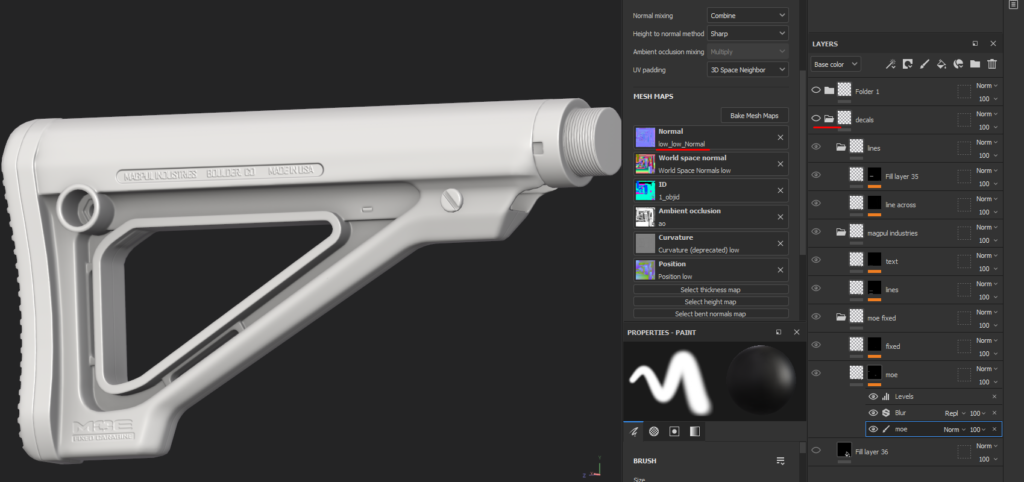Remove the Normal mesh map
The image size is (1024, 482).
(780, 137)
